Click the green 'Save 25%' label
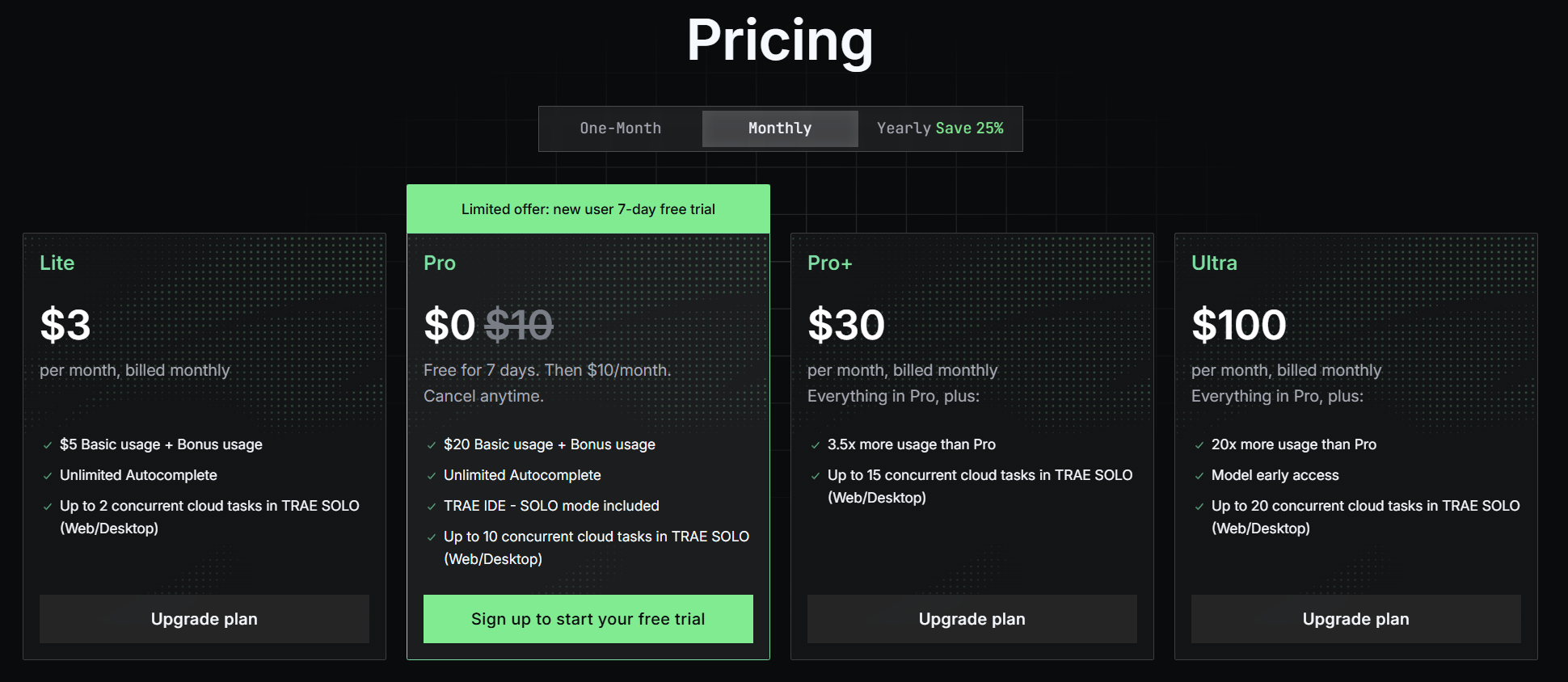This screenshot has height=682, width=1568. pos(970,128)
